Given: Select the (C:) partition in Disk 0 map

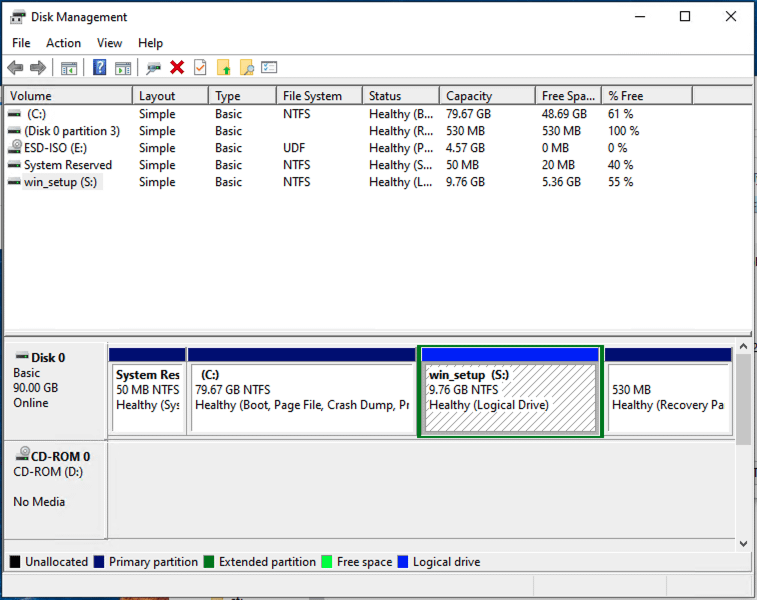Looking at the screenshot, I should [x=301, y=396].
